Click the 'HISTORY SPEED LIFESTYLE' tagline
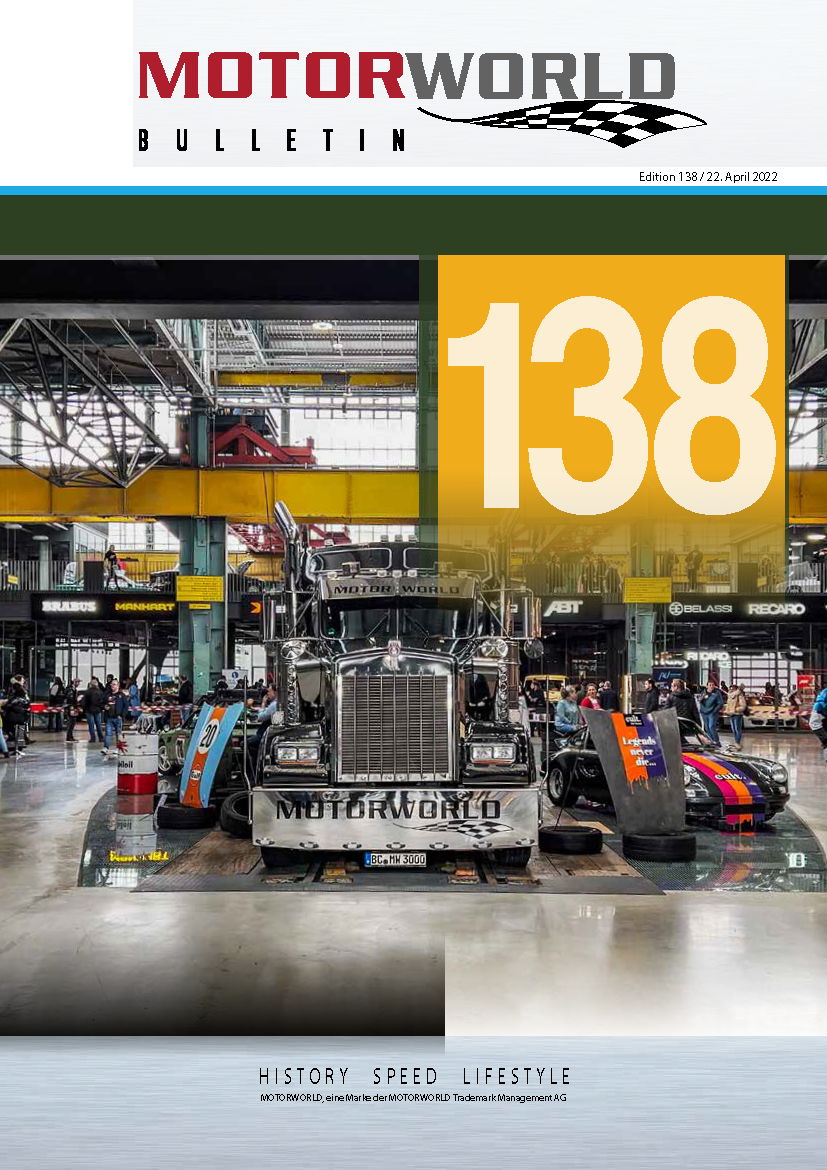This screenshot has width=827, height=1170. point(414,1076)
